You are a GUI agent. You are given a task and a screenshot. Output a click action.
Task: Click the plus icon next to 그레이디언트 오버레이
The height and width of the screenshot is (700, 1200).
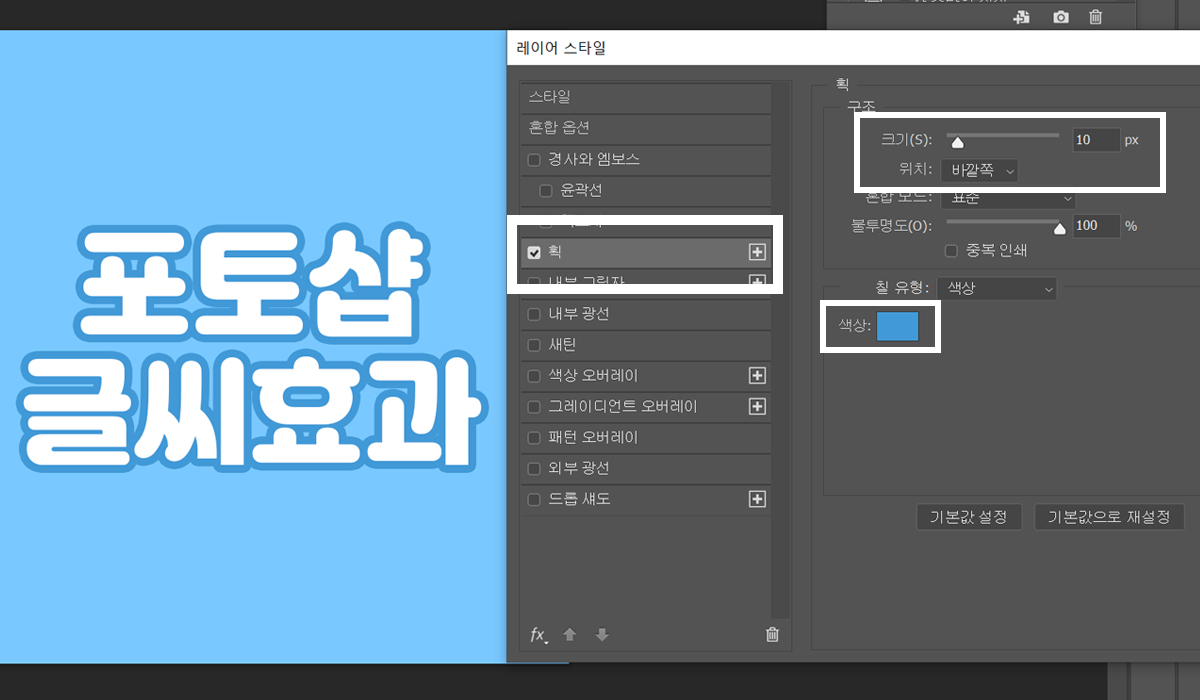pos(757,407)
